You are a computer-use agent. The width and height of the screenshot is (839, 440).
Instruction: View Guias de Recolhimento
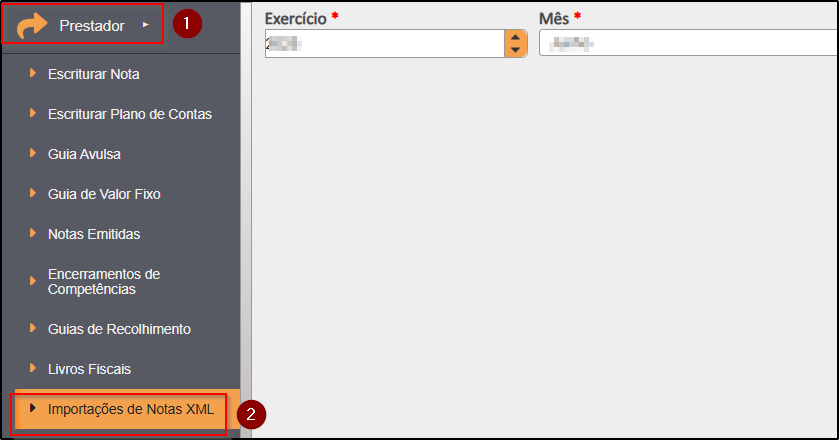(x=119, y=329)
